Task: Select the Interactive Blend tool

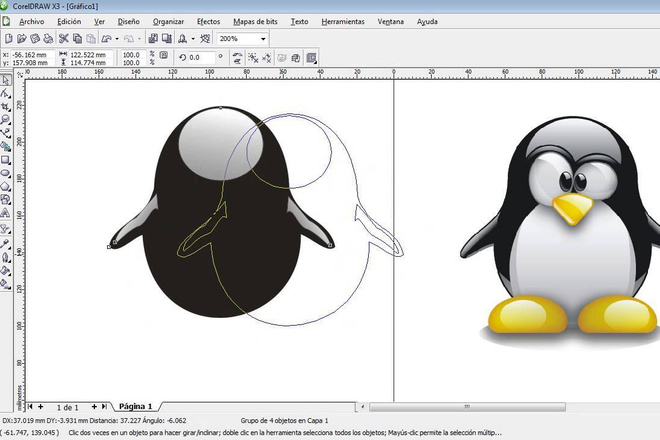Action: pyautogui.click(x=5, y=229)
